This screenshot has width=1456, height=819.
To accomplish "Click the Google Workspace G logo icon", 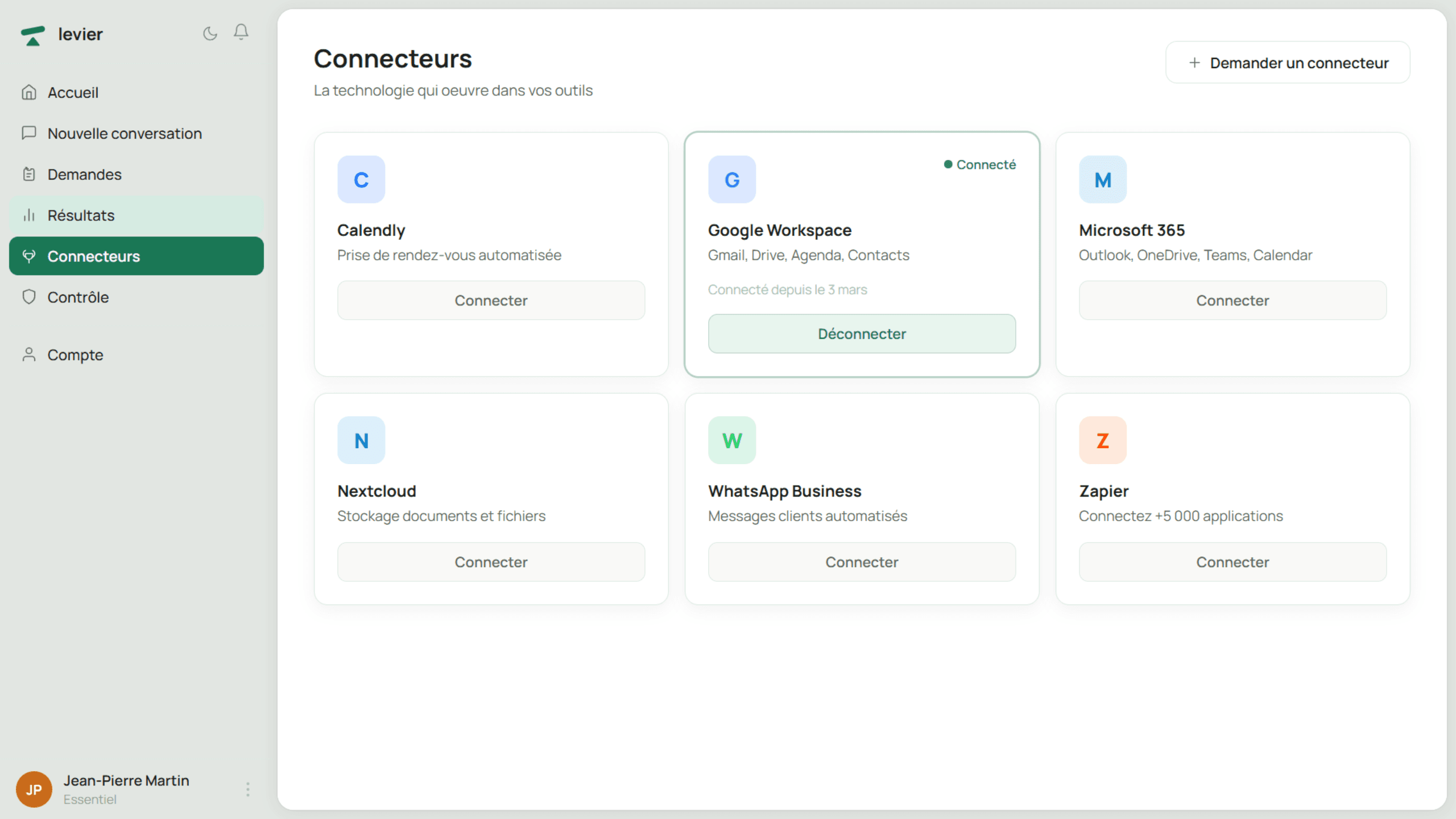I will pyautogui.click(x=732, y=180).
